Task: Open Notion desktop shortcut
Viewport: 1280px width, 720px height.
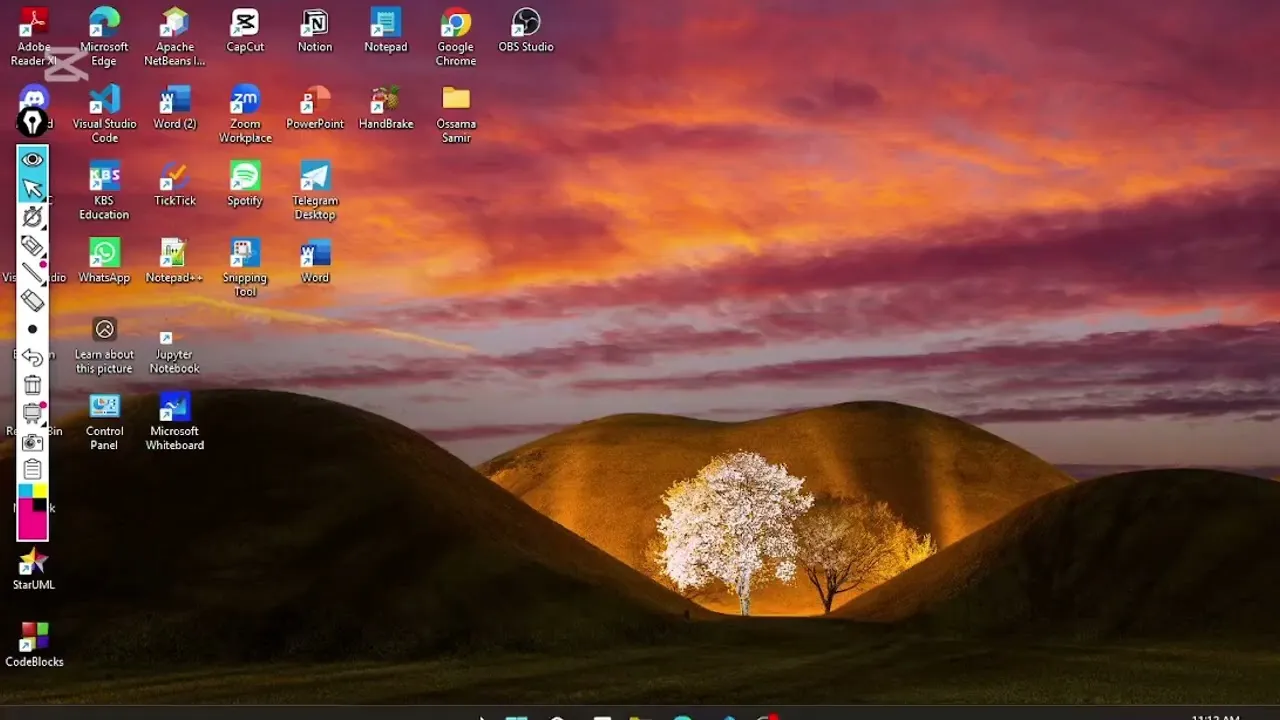Action: coord(315,30)
